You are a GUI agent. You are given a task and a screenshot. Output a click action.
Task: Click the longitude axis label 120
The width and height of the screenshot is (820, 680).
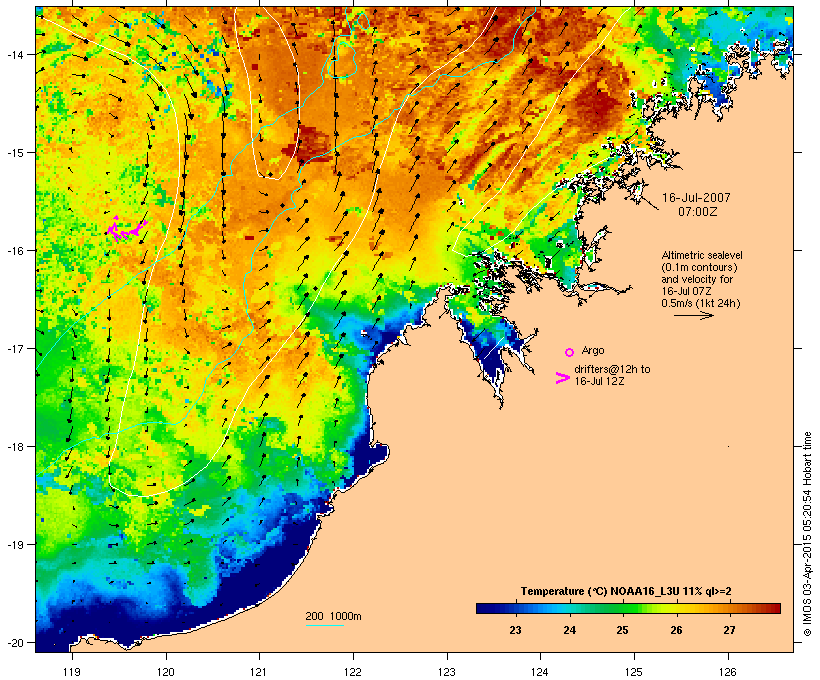(x=166, y=672)
